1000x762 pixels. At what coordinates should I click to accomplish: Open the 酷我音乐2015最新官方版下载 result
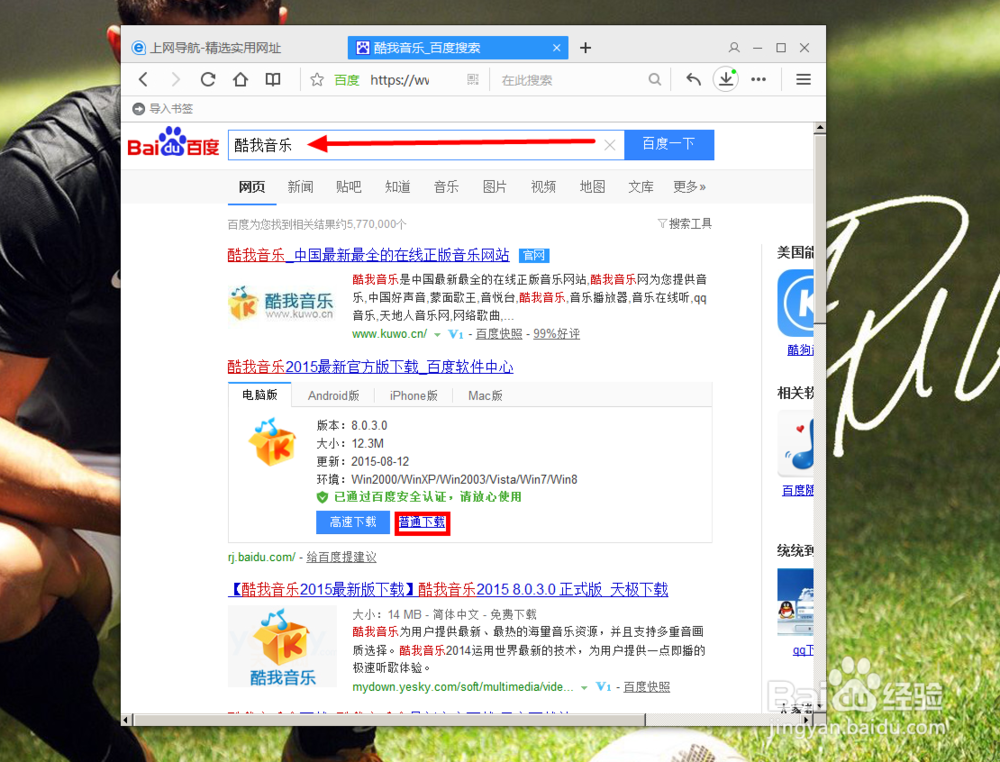click(x=371, y=367)
